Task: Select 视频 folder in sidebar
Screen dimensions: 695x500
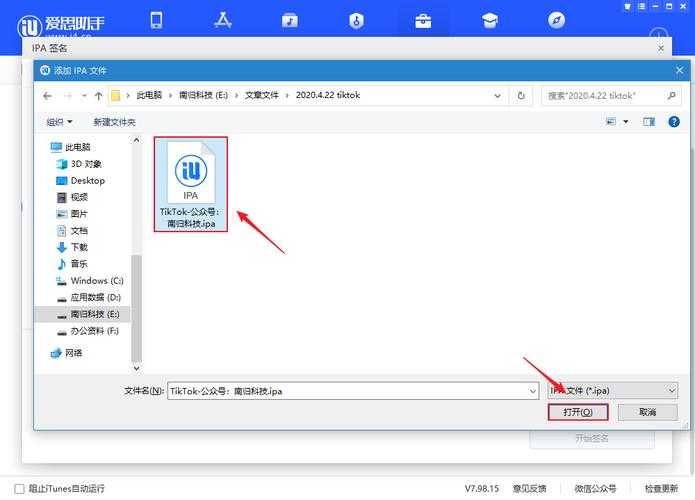Action: [x=72, y=197]
